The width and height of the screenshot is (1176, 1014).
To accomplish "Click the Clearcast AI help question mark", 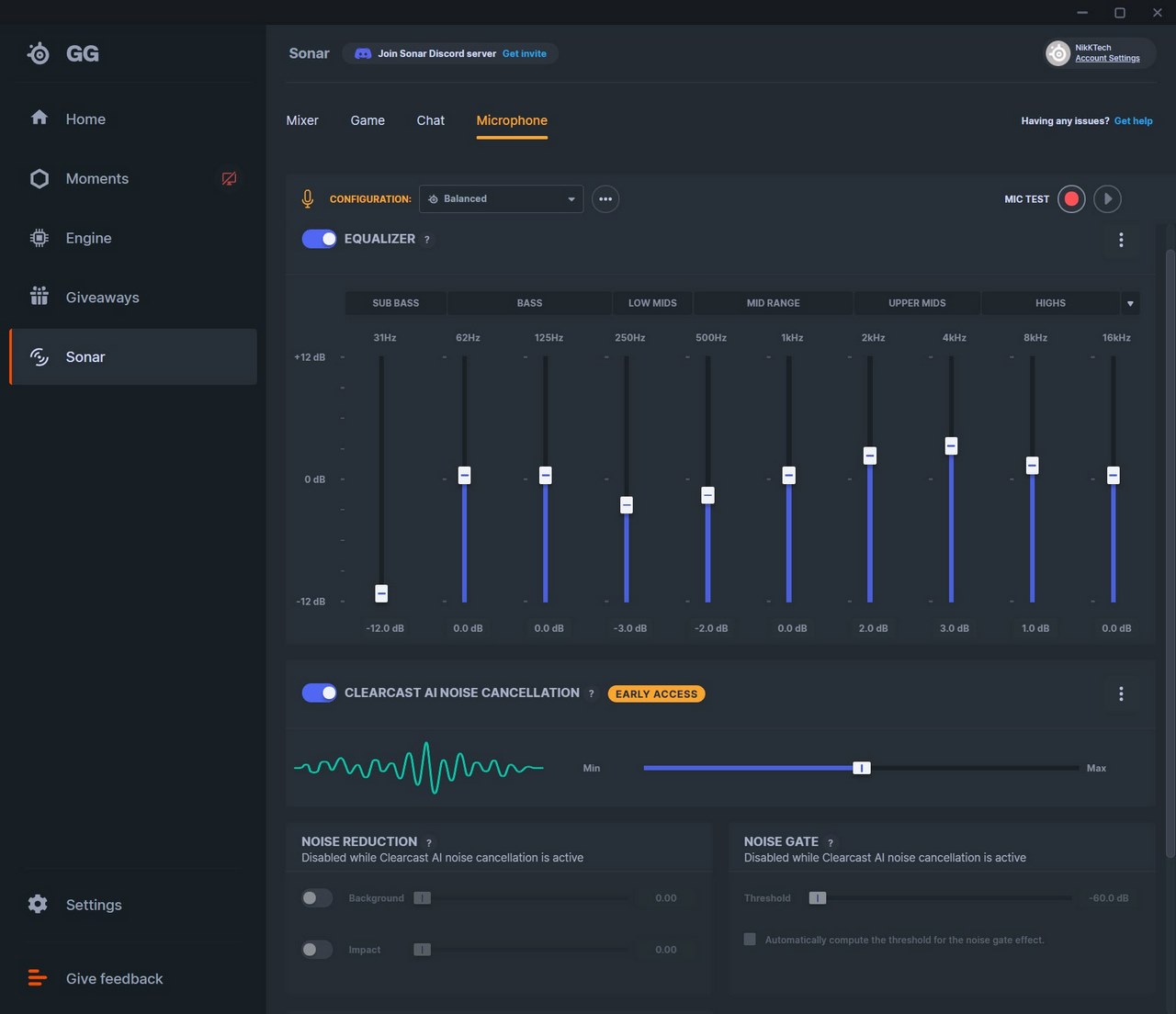I will tap(591, 693).
